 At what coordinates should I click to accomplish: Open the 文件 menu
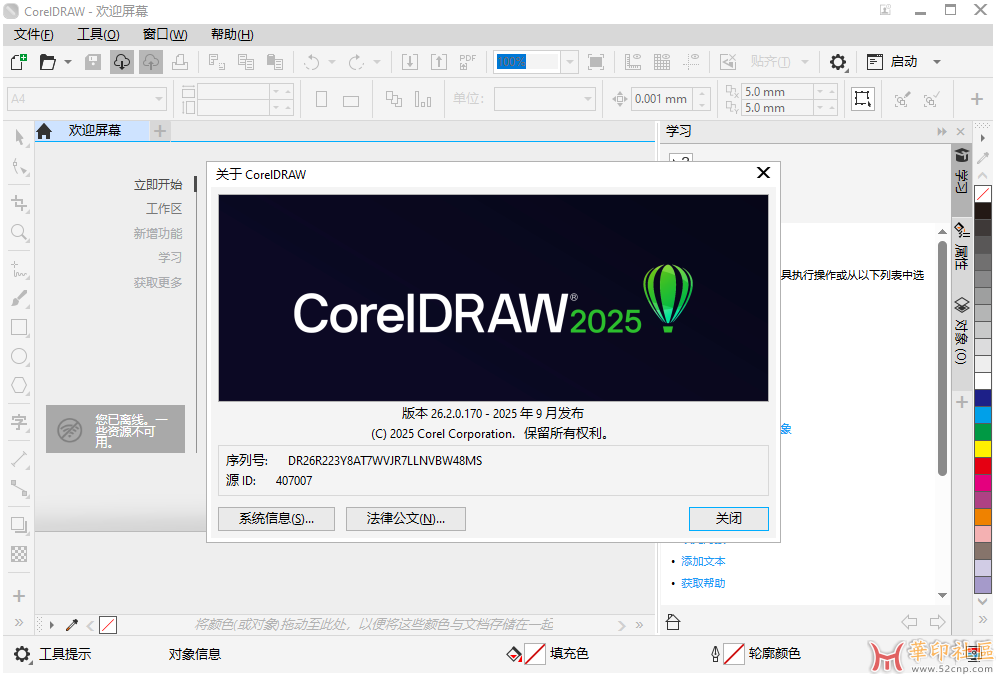(x=34, y=34)
